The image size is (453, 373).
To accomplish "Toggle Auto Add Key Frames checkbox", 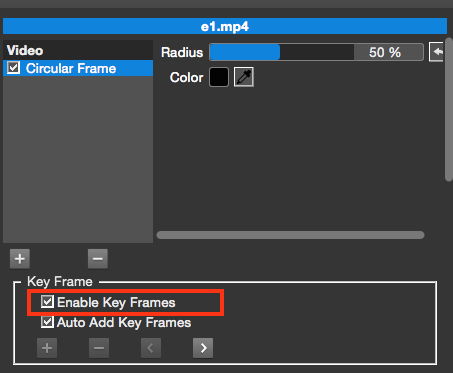I will tap(47, 322).
